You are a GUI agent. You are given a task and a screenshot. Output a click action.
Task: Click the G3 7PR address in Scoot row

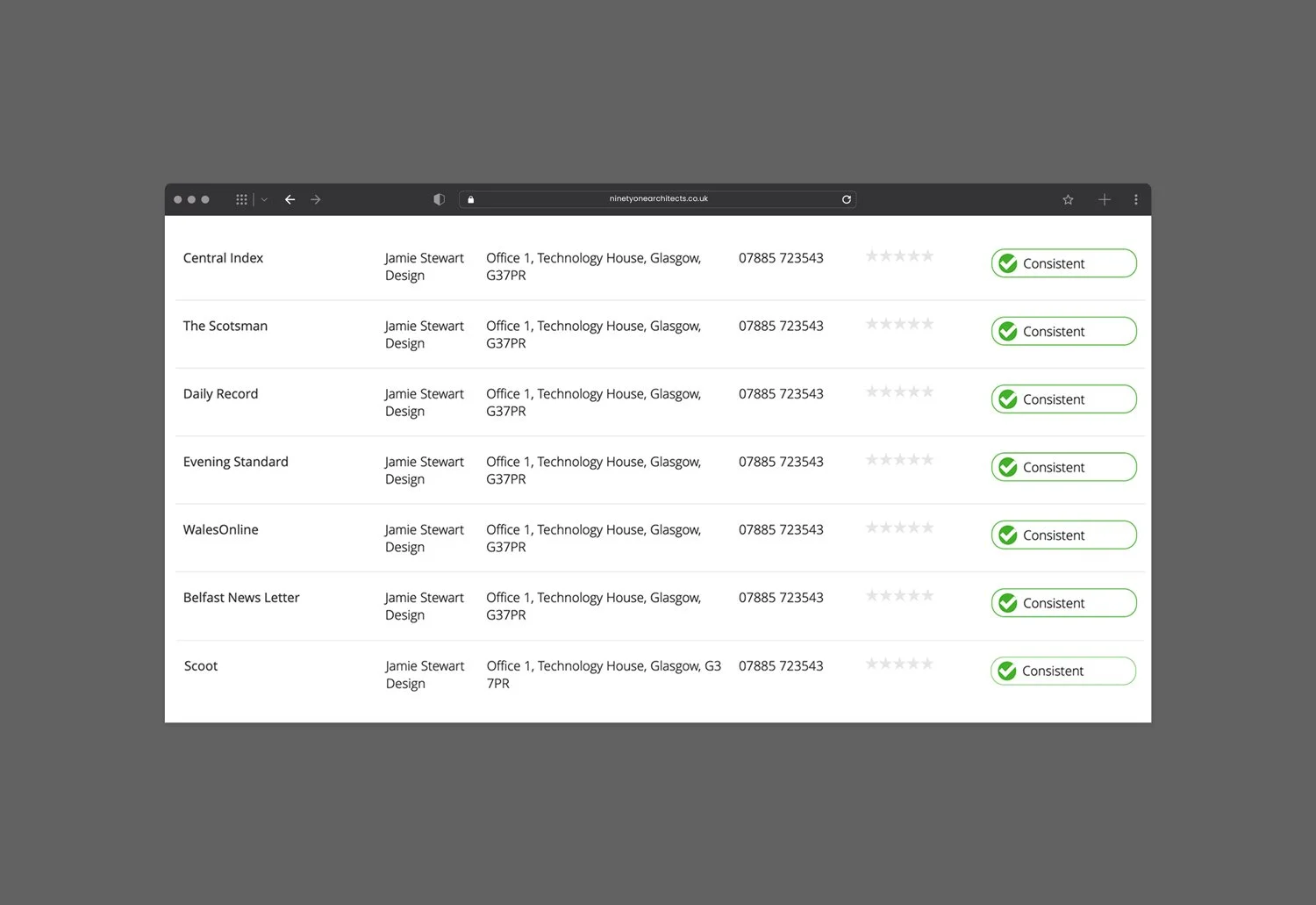[x=604, y=675]
